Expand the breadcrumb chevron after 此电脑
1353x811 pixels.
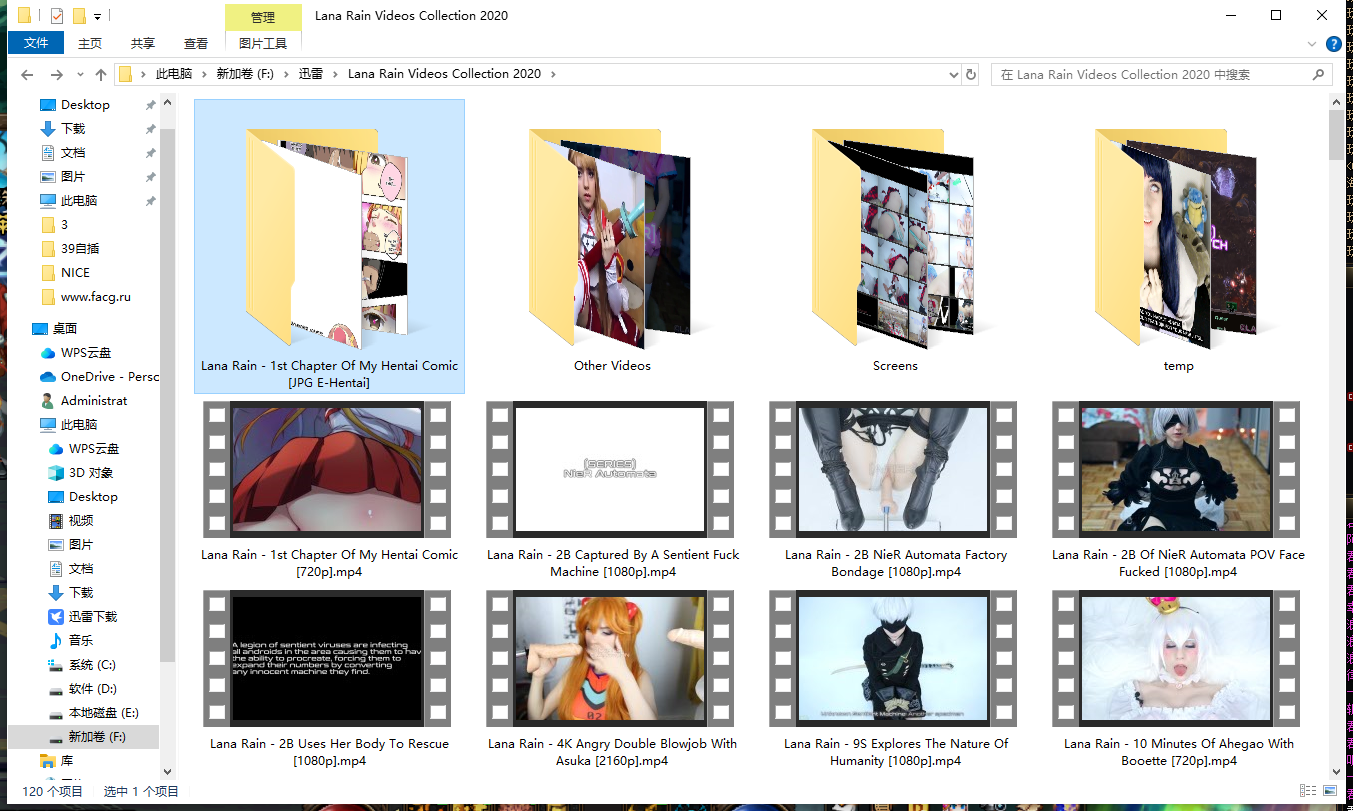coord(203,74)
